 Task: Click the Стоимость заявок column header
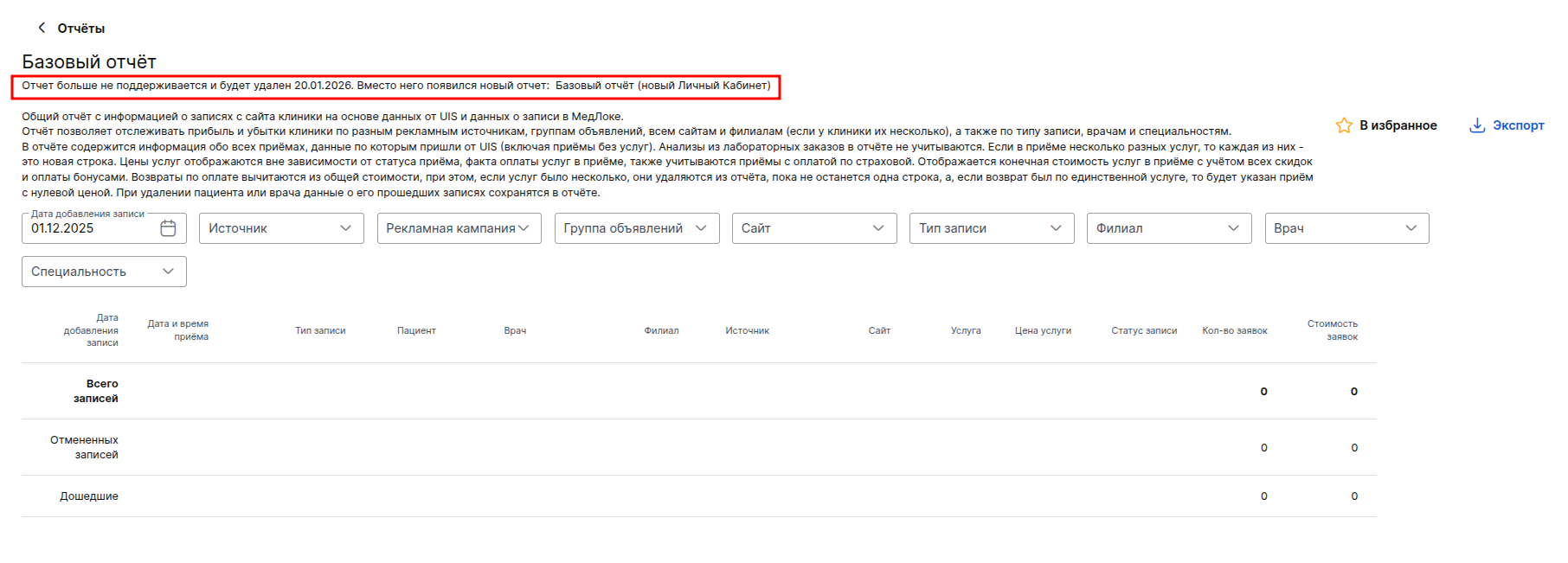pyautogui.click(x=1332, y=330)
